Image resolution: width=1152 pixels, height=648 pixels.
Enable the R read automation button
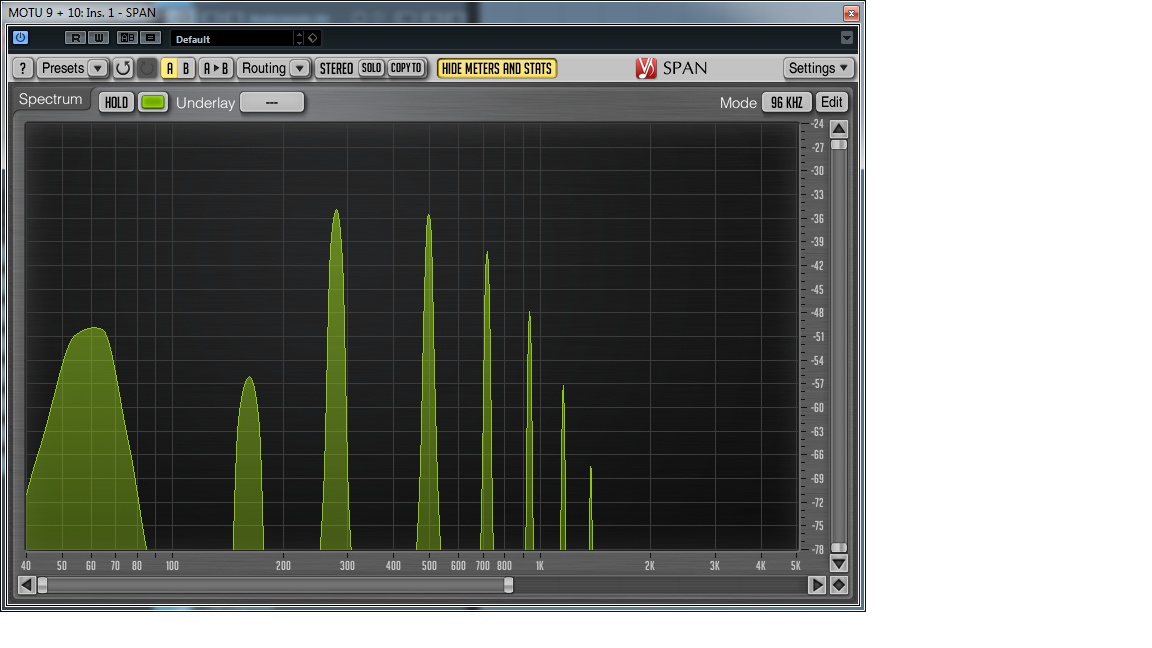click(75, 37)
